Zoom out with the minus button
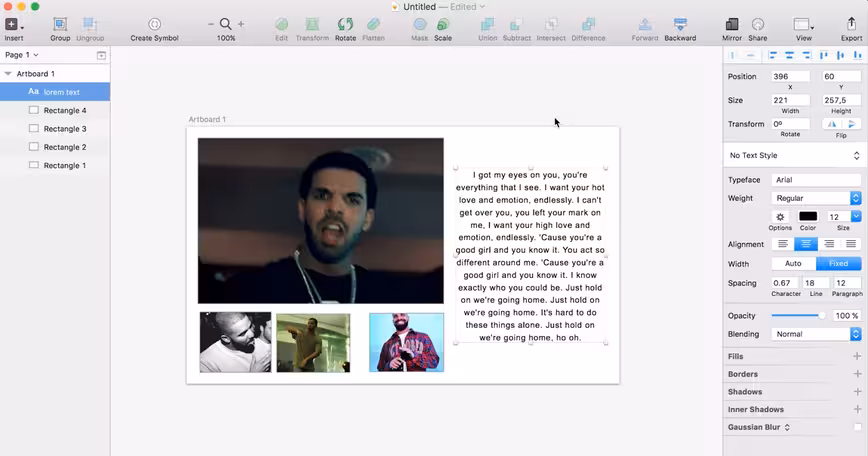The width and height of the screenshot is (868, 456). (211, 24)
